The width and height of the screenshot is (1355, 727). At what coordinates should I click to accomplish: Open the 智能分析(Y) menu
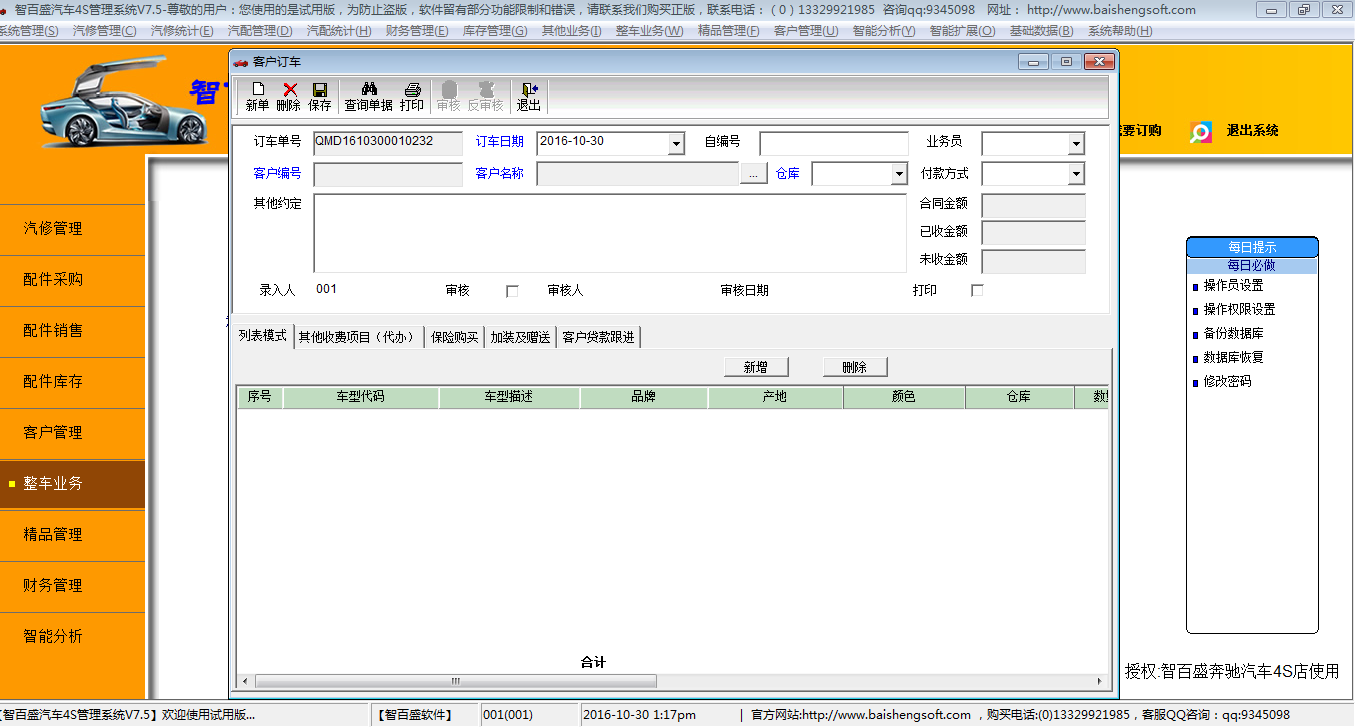click(884, 31)
